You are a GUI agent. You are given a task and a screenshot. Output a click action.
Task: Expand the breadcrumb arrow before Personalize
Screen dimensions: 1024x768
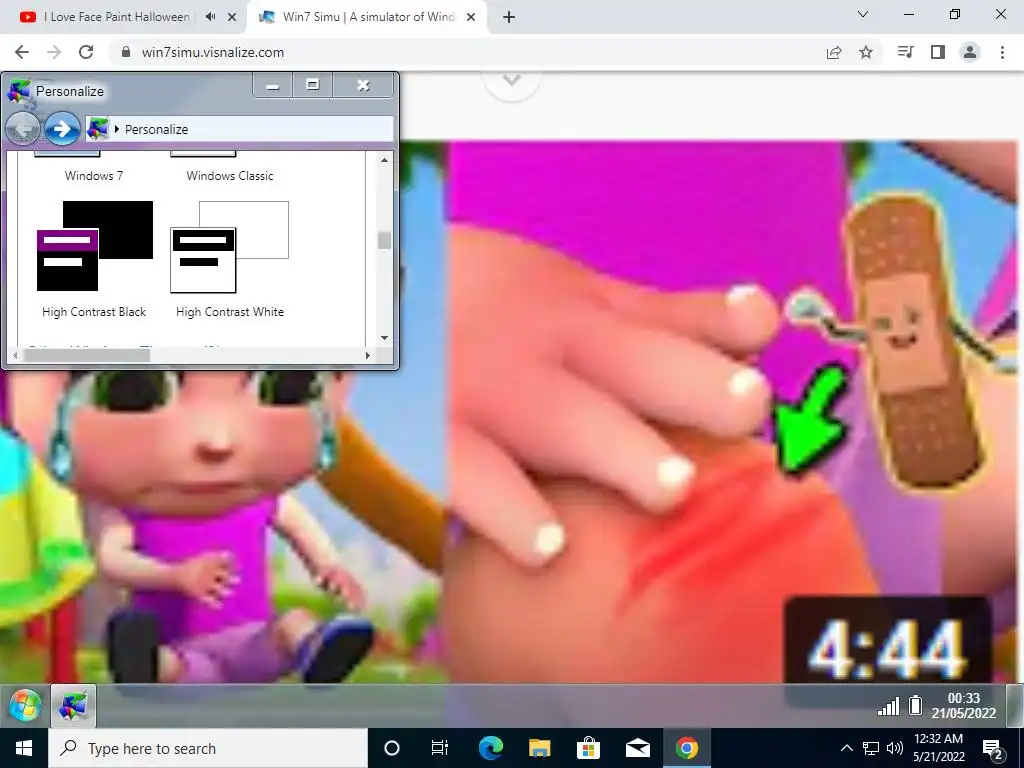(x=117, y=129)
